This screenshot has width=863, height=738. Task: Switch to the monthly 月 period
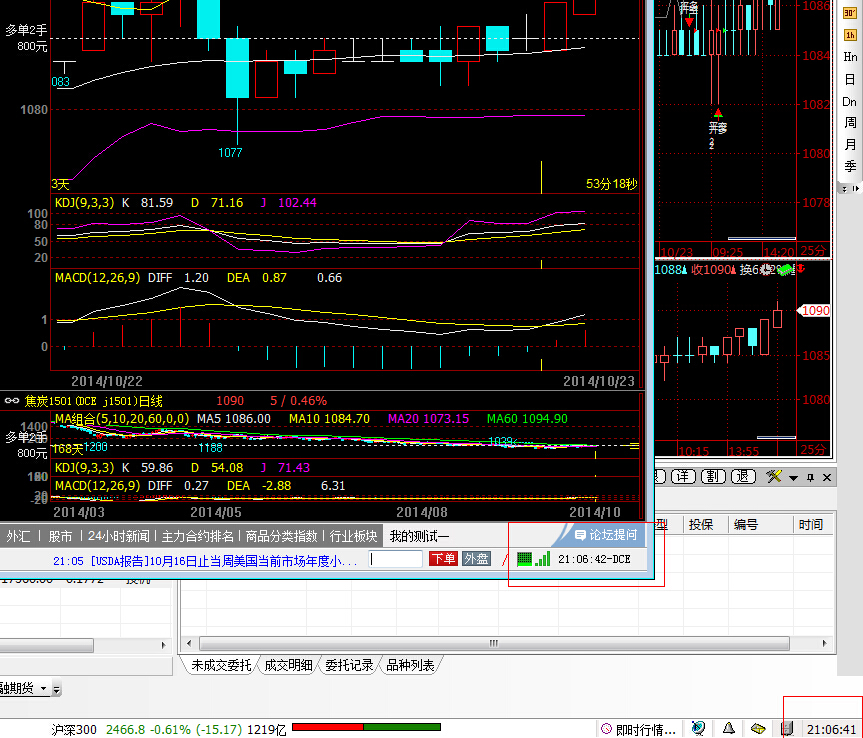pos(850,144)
